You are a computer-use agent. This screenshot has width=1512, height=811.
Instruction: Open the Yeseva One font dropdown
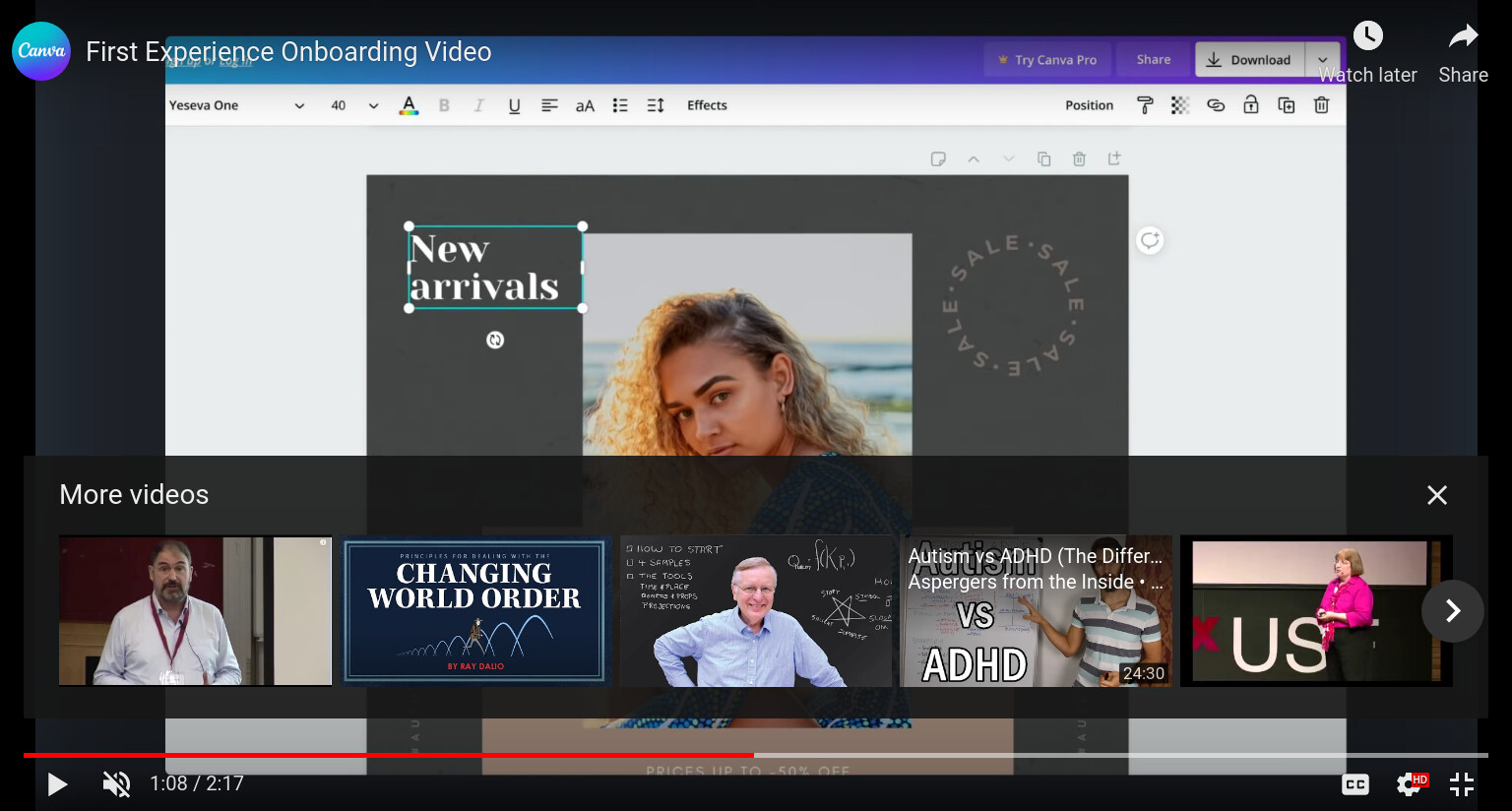[237, 105]
